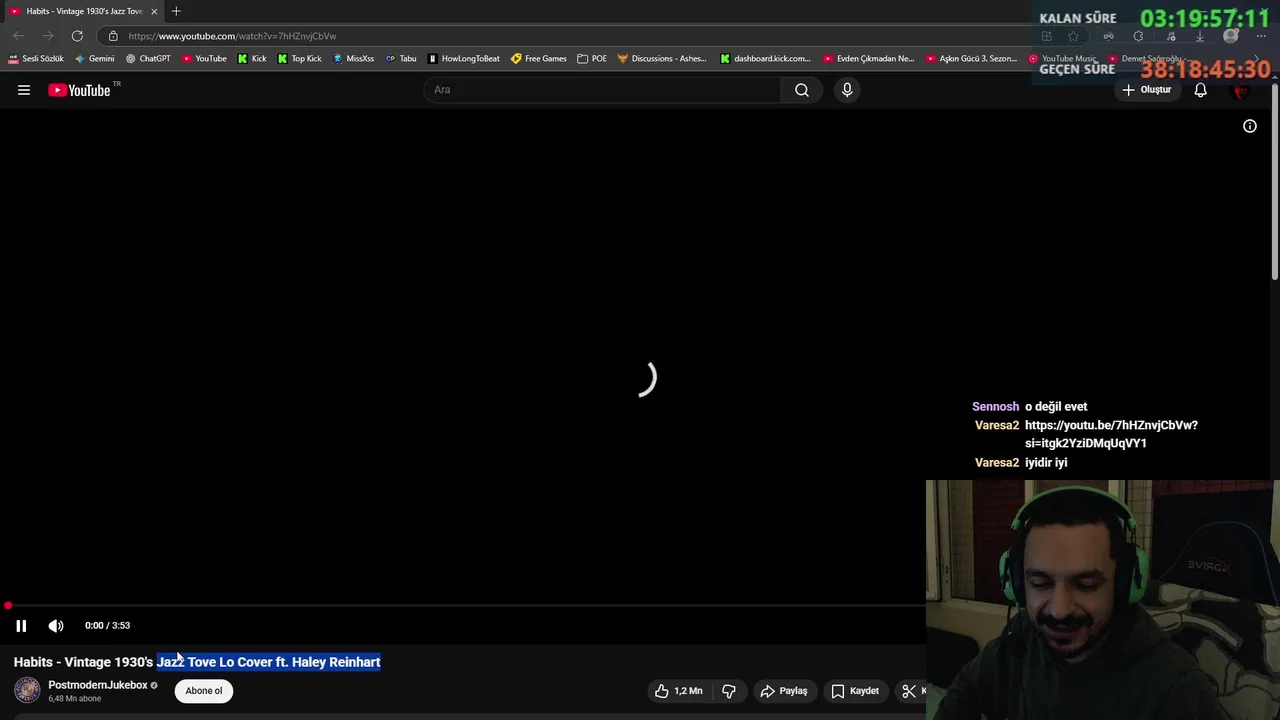Image resolution: width=1280 pixels, height=720 pixels.
Task: Open the Tabu bookmark
Action: click(x=401, y=59)
